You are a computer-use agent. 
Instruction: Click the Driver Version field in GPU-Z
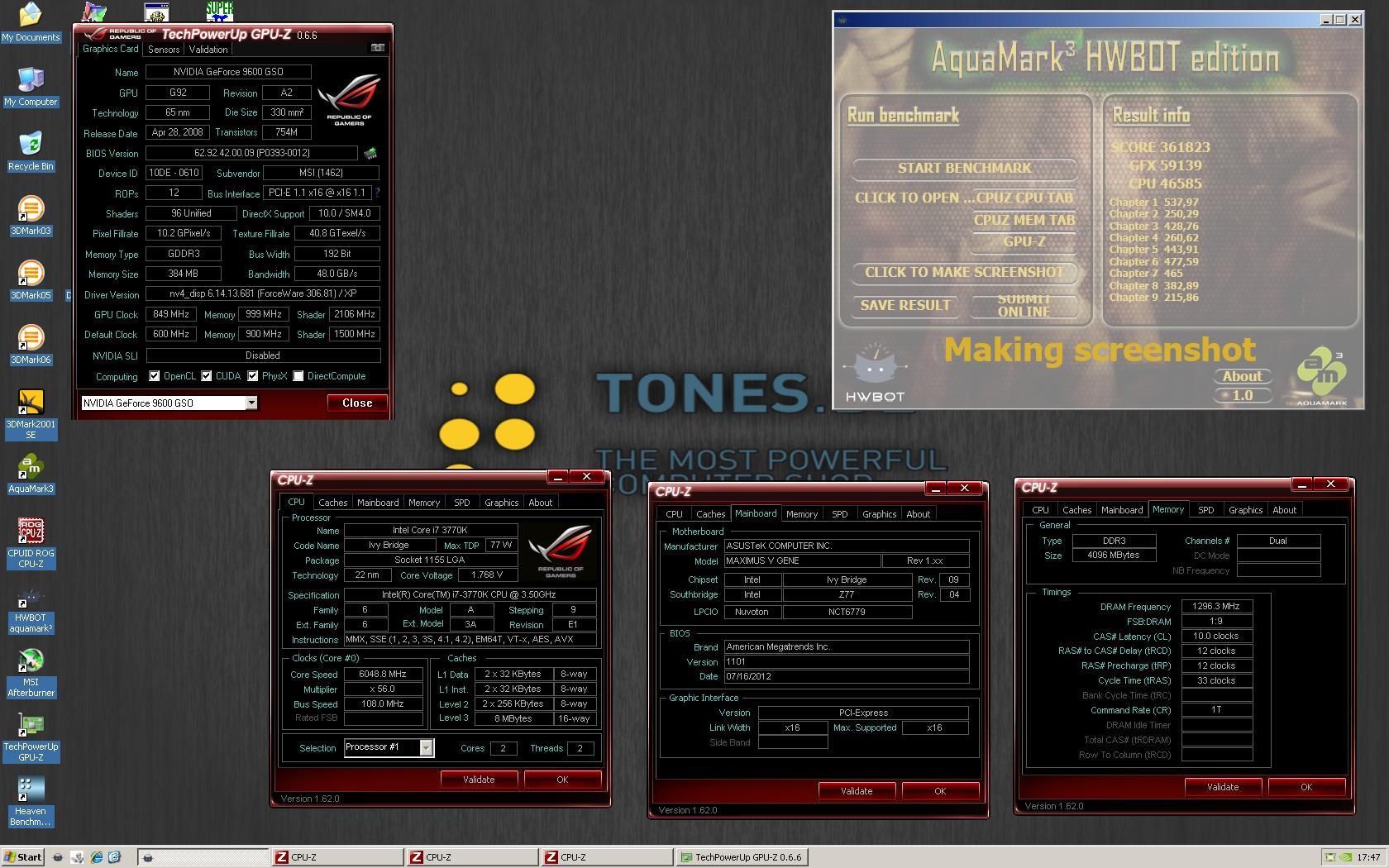click(263, 293)
